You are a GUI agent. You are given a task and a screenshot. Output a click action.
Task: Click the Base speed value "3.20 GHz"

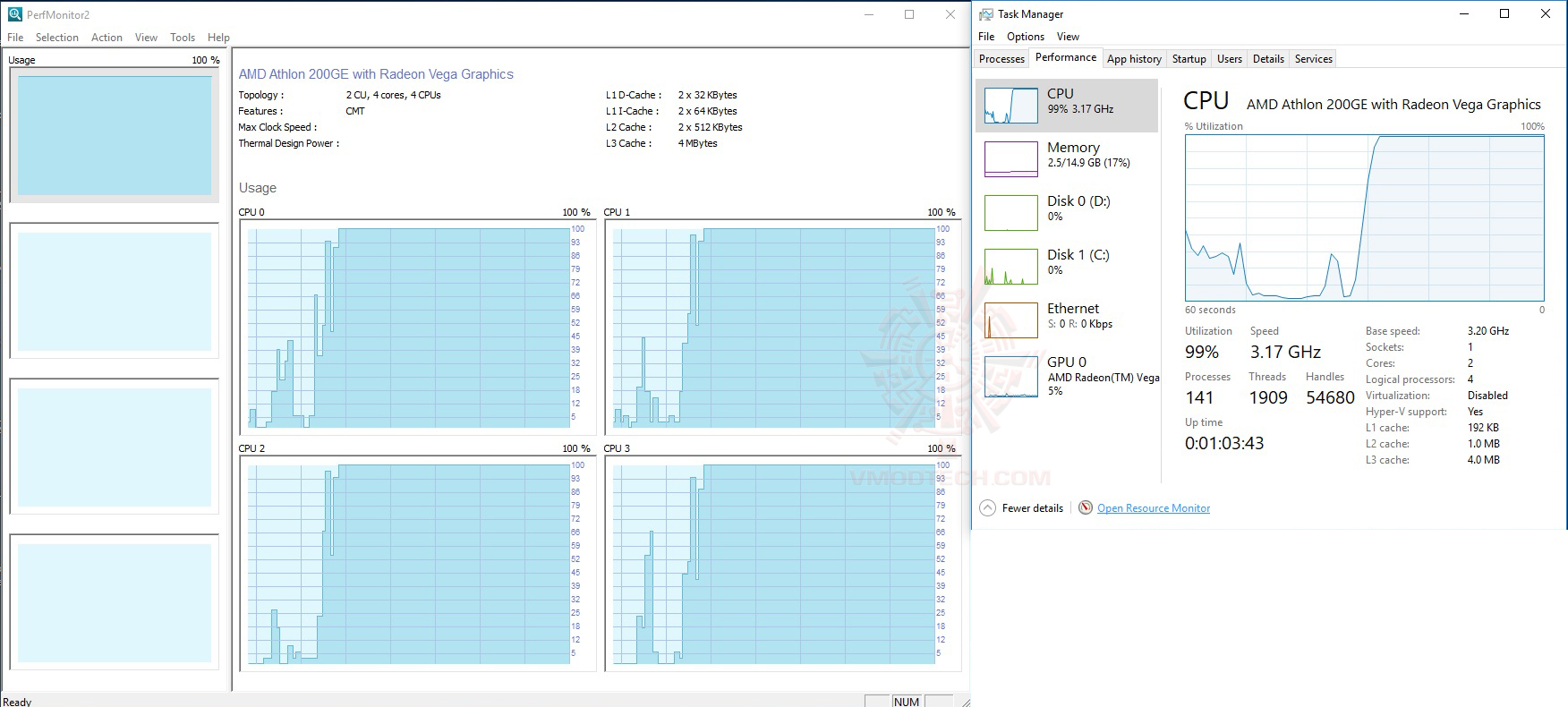[x=1488, y=331]
